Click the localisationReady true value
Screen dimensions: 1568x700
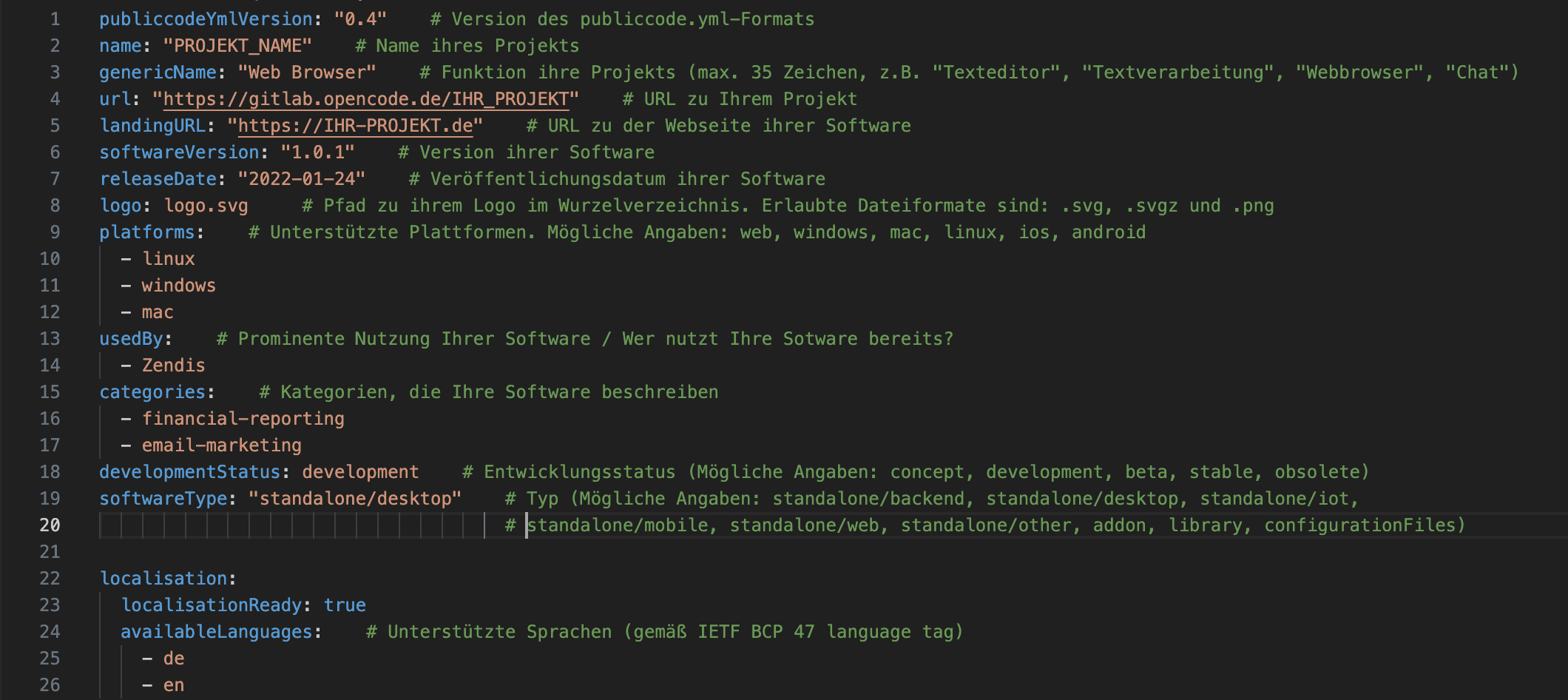click(345, 605)
